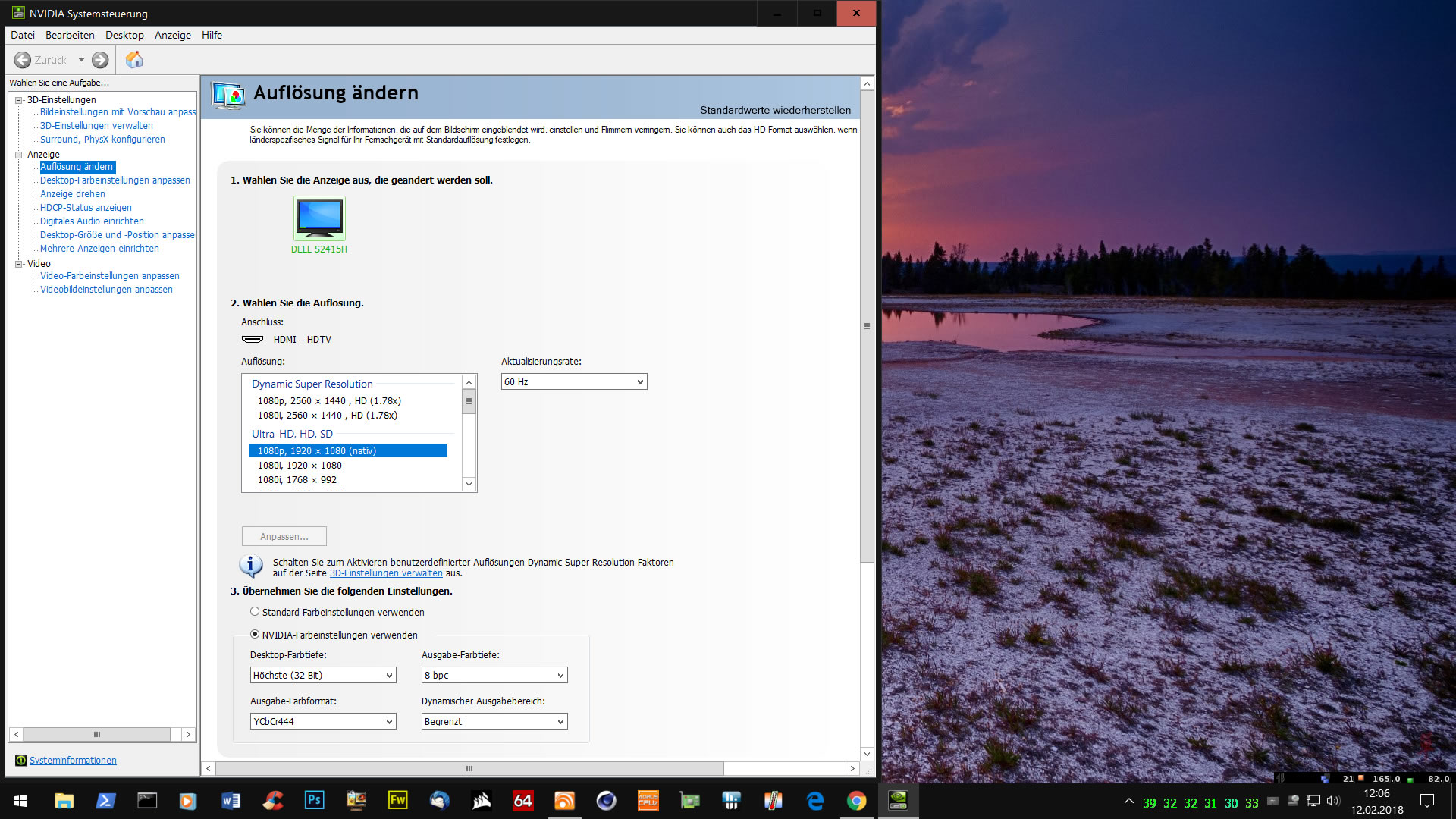Open Photoshop from the taskbar
This screenshot has width=1456, height=819.
314,801
